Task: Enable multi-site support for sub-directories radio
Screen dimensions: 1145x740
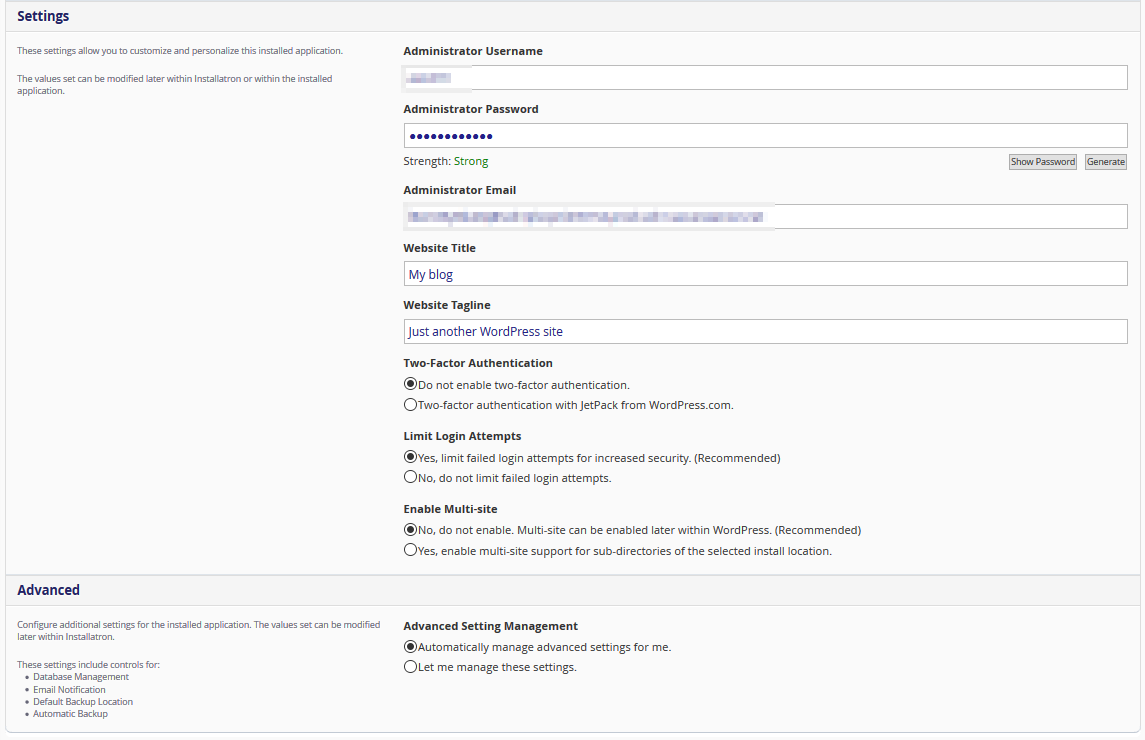Action: point(410,550)
